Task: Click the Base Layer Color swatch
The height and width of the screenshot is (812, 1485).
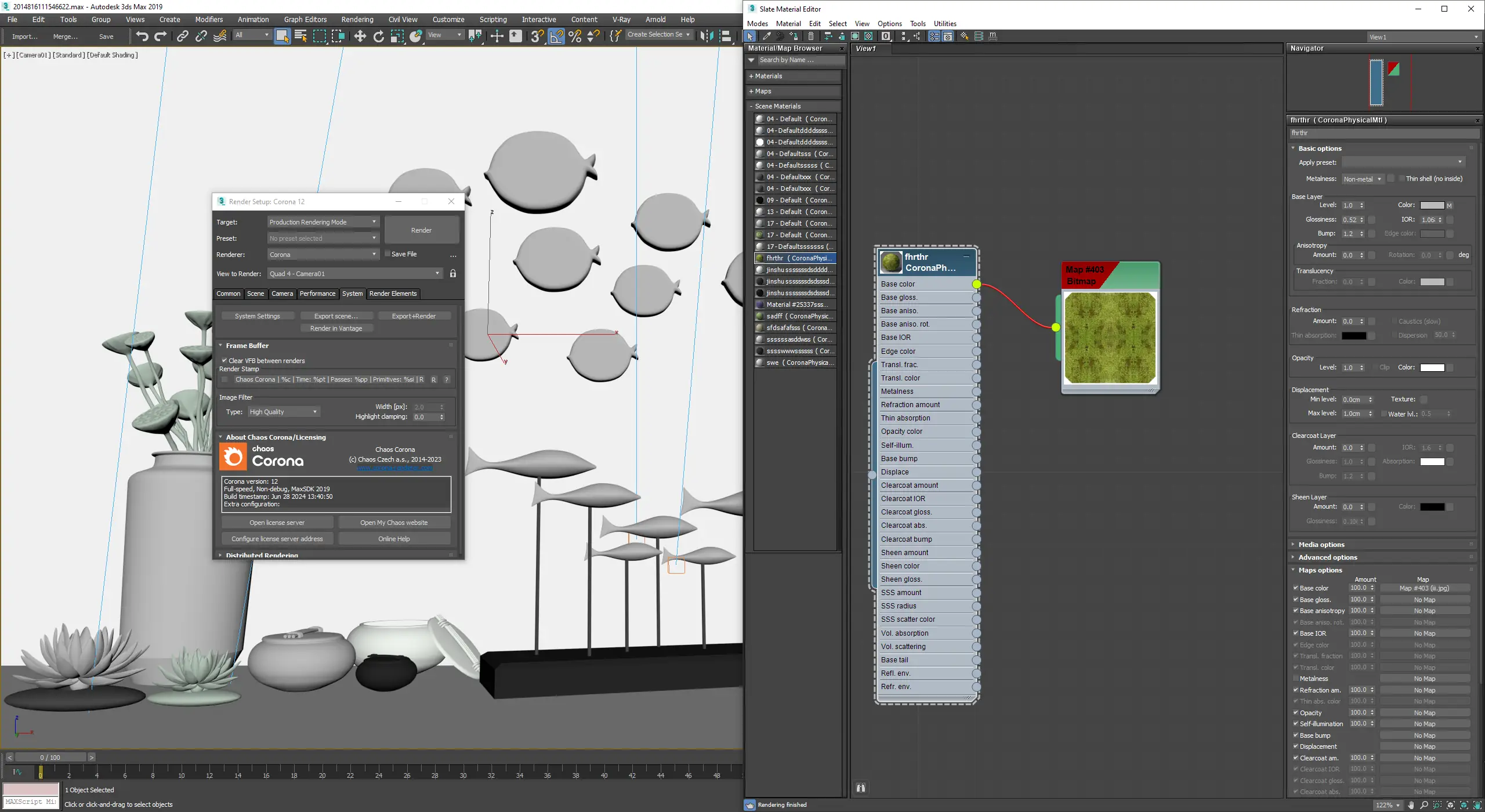Action: [x=1432, y=205]
